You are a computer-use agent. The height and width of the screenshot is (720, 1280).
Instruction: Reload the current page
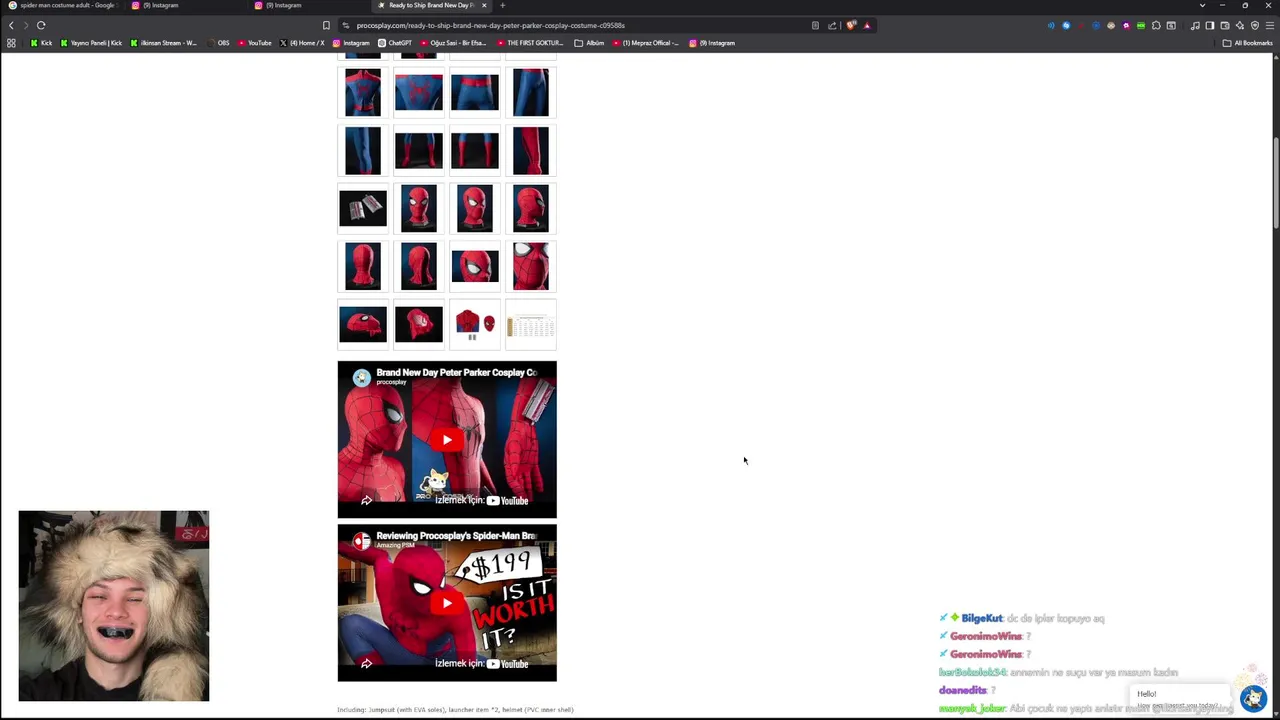pos(41,25)
